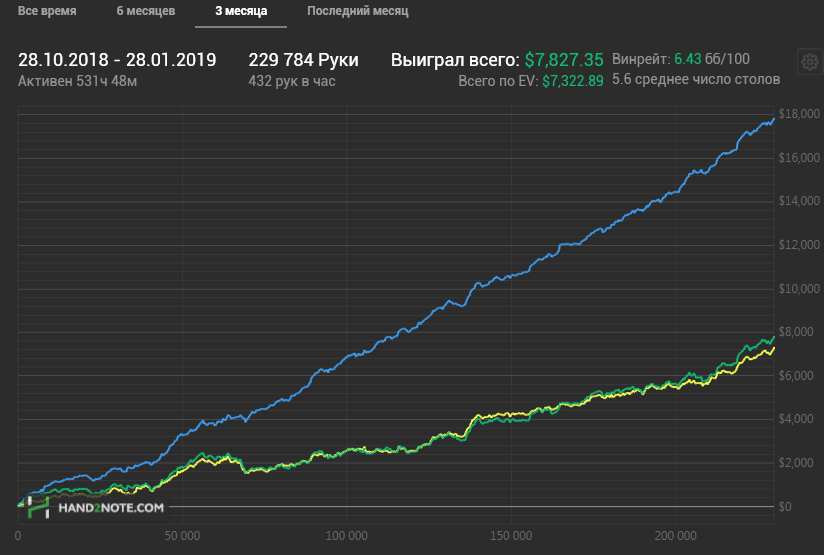Click the '200 000' x-axis label
This screenshot has height=555, width=824.
676,536
